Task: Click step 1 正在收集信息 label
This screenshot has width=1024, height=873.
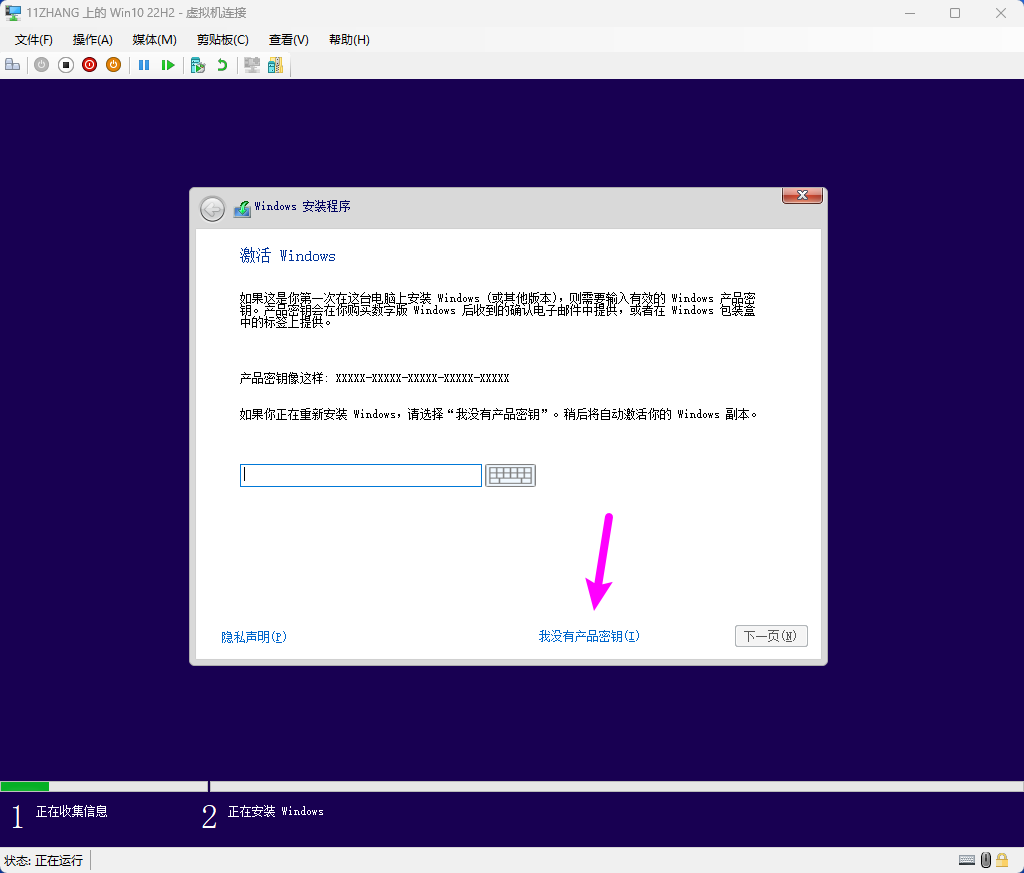Action: [71, 812]
